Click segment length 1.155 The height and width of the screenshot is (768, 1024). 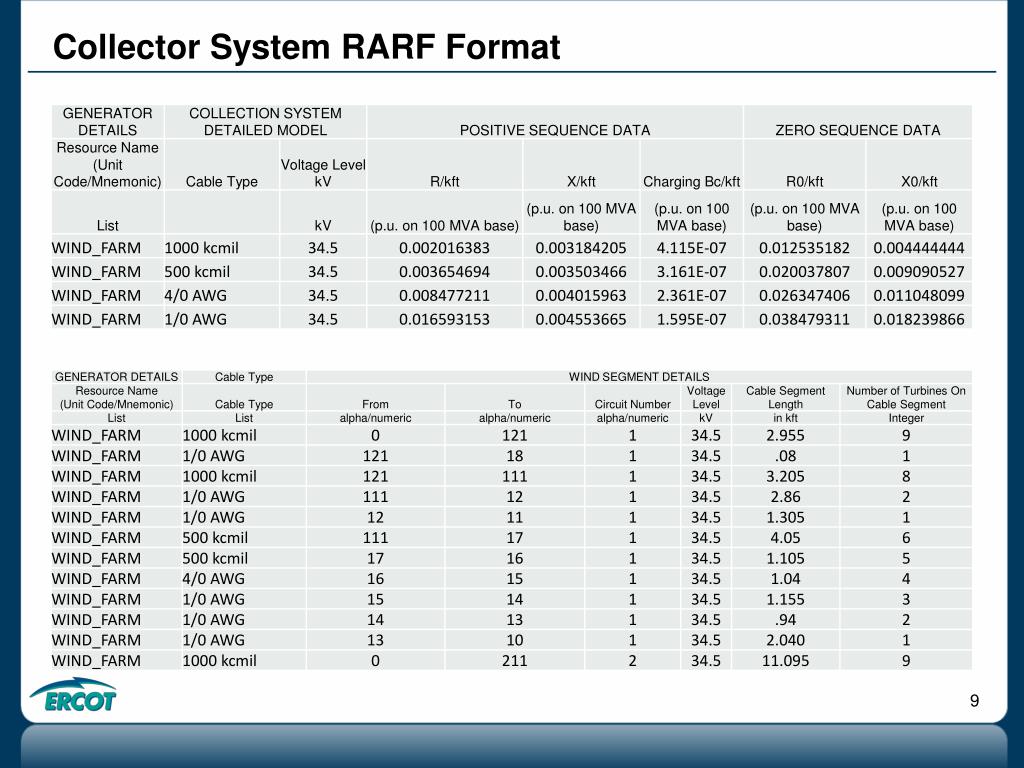(x=785, y=600)
